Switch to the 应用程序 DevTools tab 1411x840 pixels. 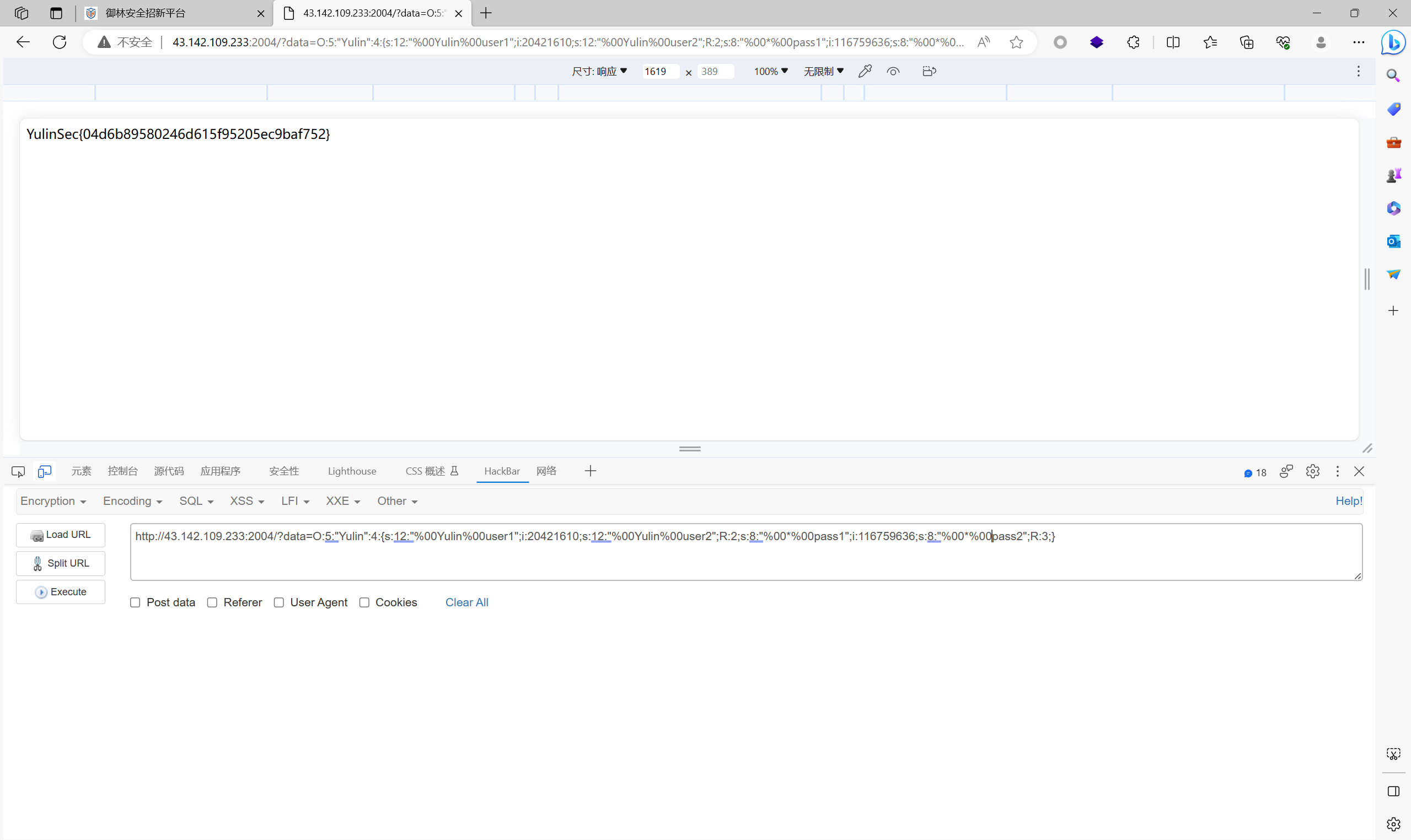click(220, 471)
